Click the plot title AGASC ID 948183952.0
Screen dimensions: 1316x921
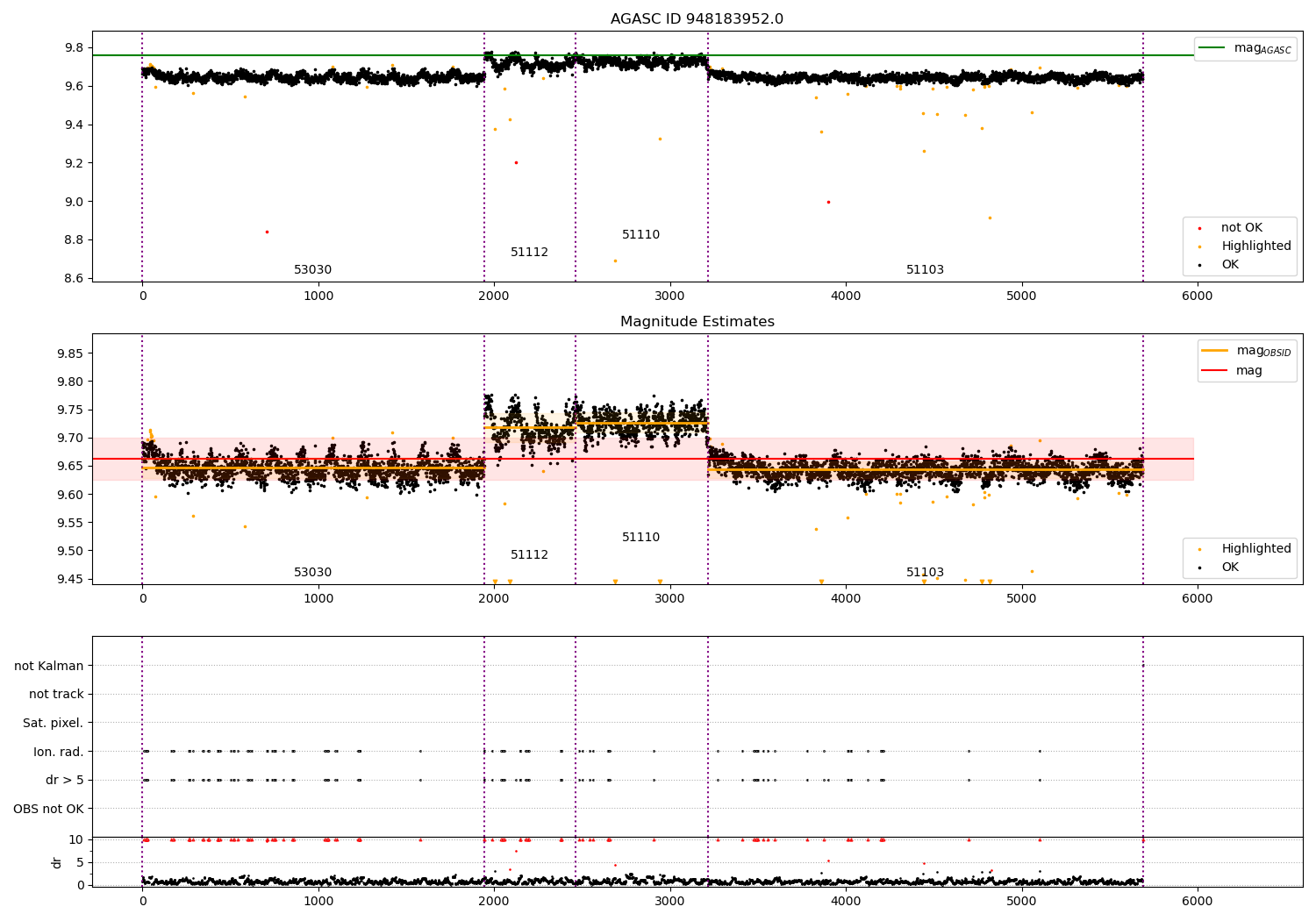click(x=697, y=19)
